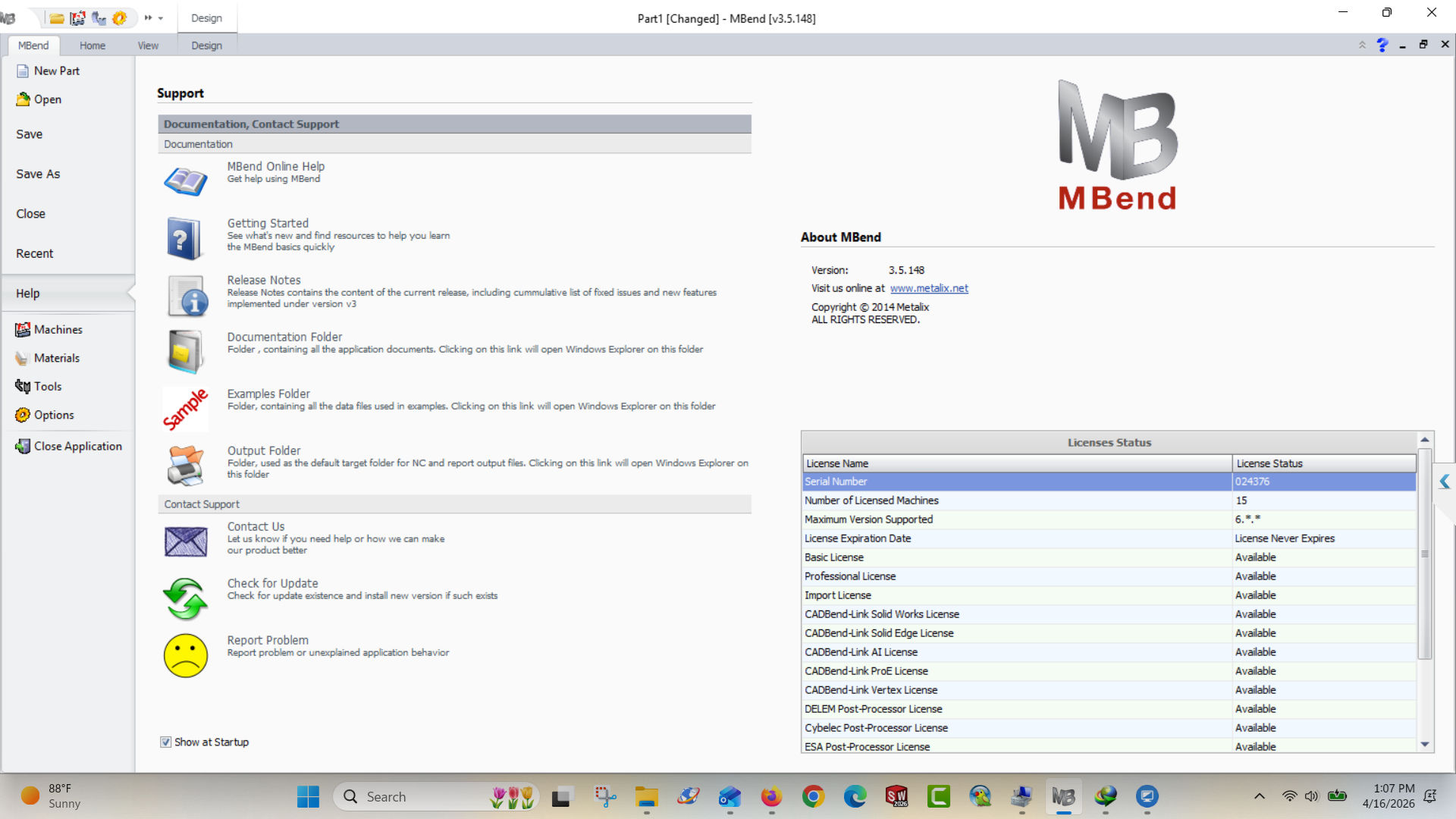This screenshot has height=819, width=1456.
Task: Click the Licenses Status scroll-down arrow
Action: coord(1425,745)
